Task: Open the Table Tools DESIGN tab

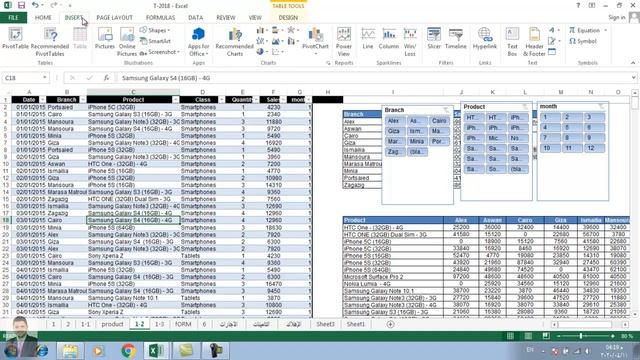Action: [x=288, y=18]
